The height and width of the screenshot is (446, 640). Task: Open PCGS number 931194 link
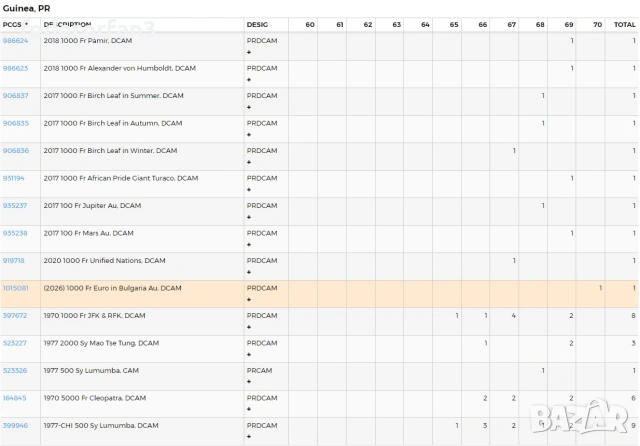pyautogui.click(x=13, y=178)
